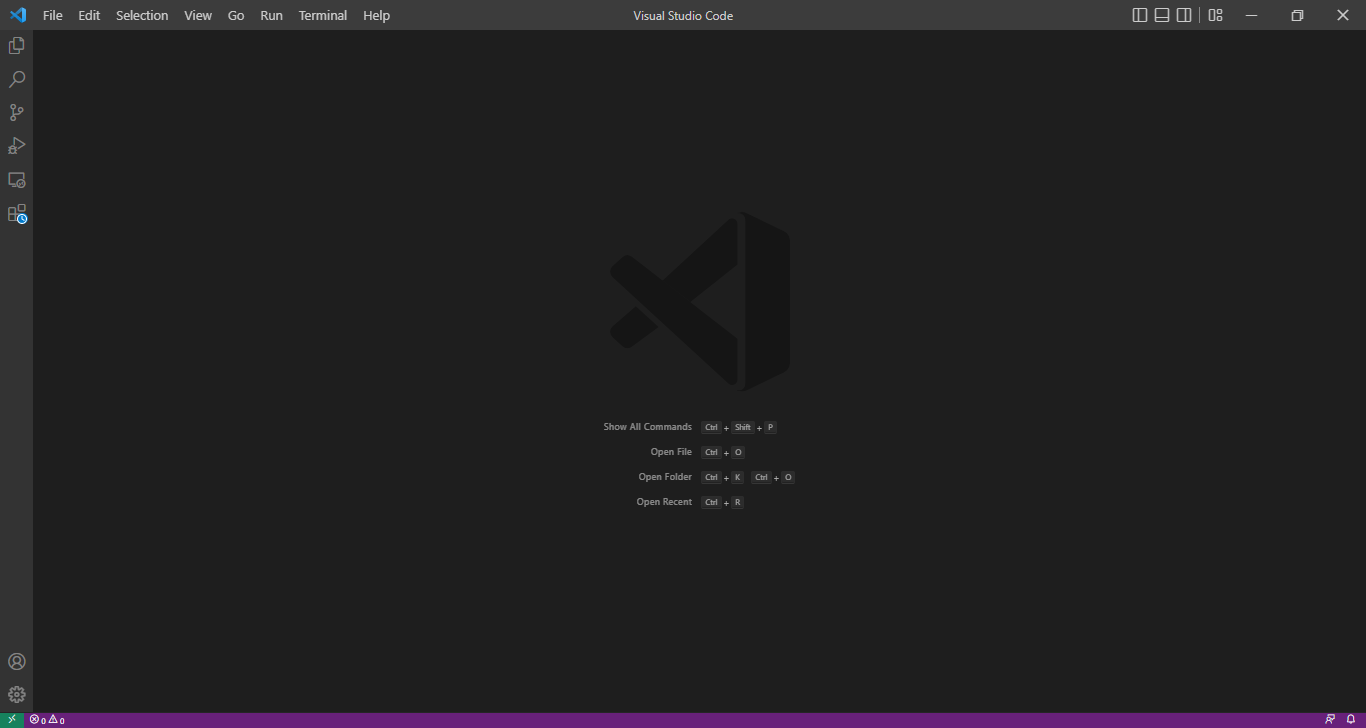The image size is (1366, 728).
Task: Open the Accounts menu icon
Action: click(x=16, y=661)
